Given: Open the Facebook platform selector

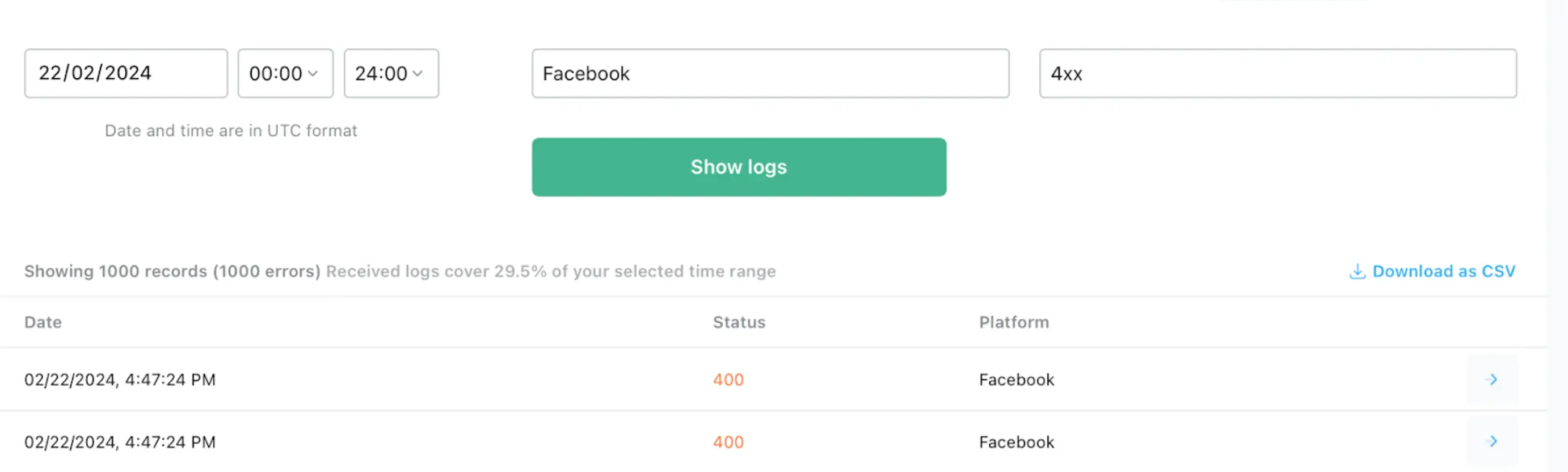Looking at the screenshot, I should [770, 74].
